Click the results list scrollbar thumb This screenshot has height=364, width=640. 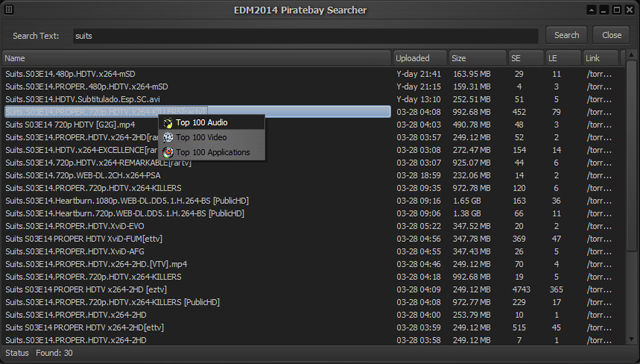[631, 155]
